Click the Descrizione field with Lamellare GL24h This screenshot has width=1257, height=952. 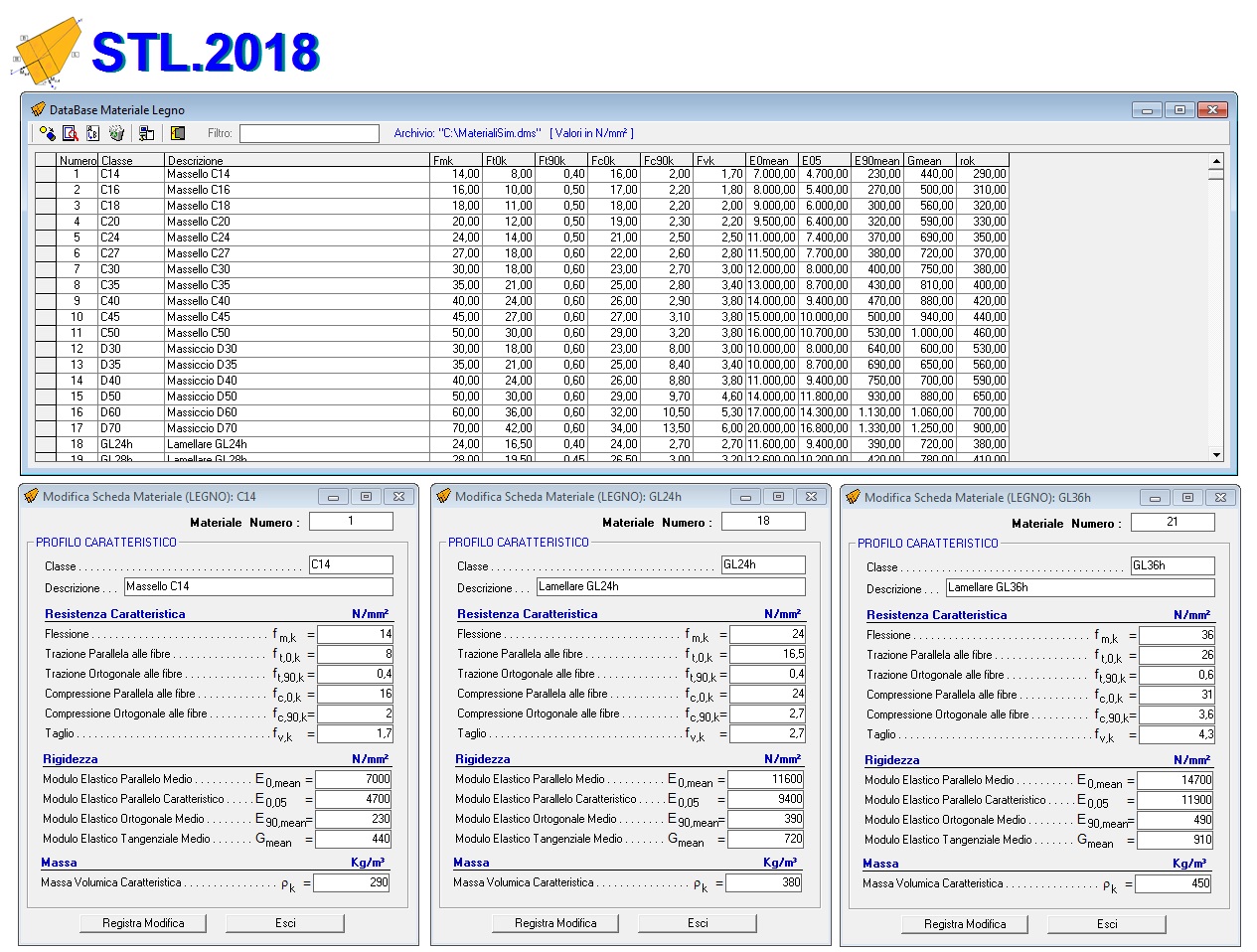click(x=671, y=586)
